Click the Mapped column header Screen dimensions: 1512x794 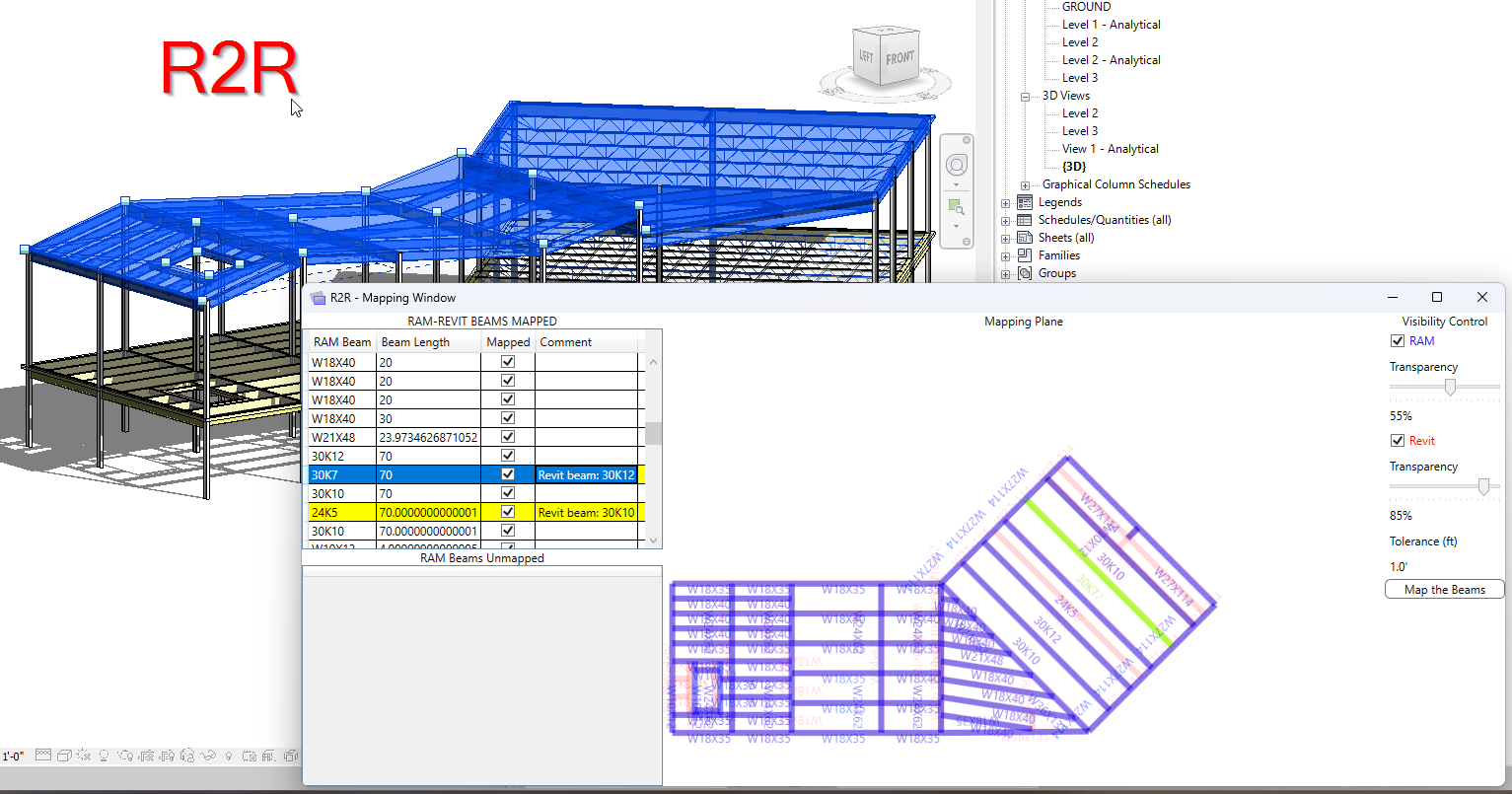[x=509, y=342]
